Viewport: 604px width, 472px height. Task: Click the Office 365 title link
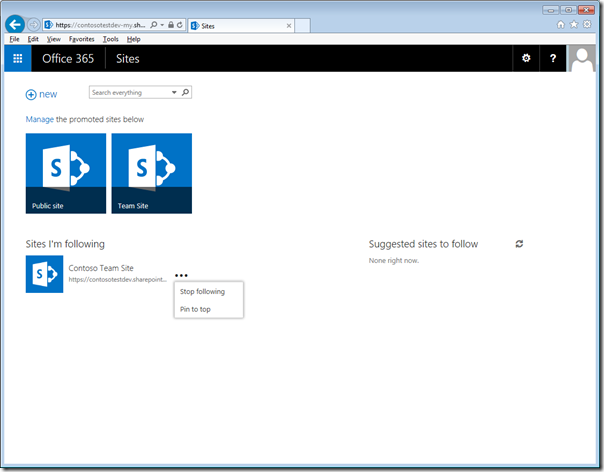pyautogui.click(x=68, y=59)
